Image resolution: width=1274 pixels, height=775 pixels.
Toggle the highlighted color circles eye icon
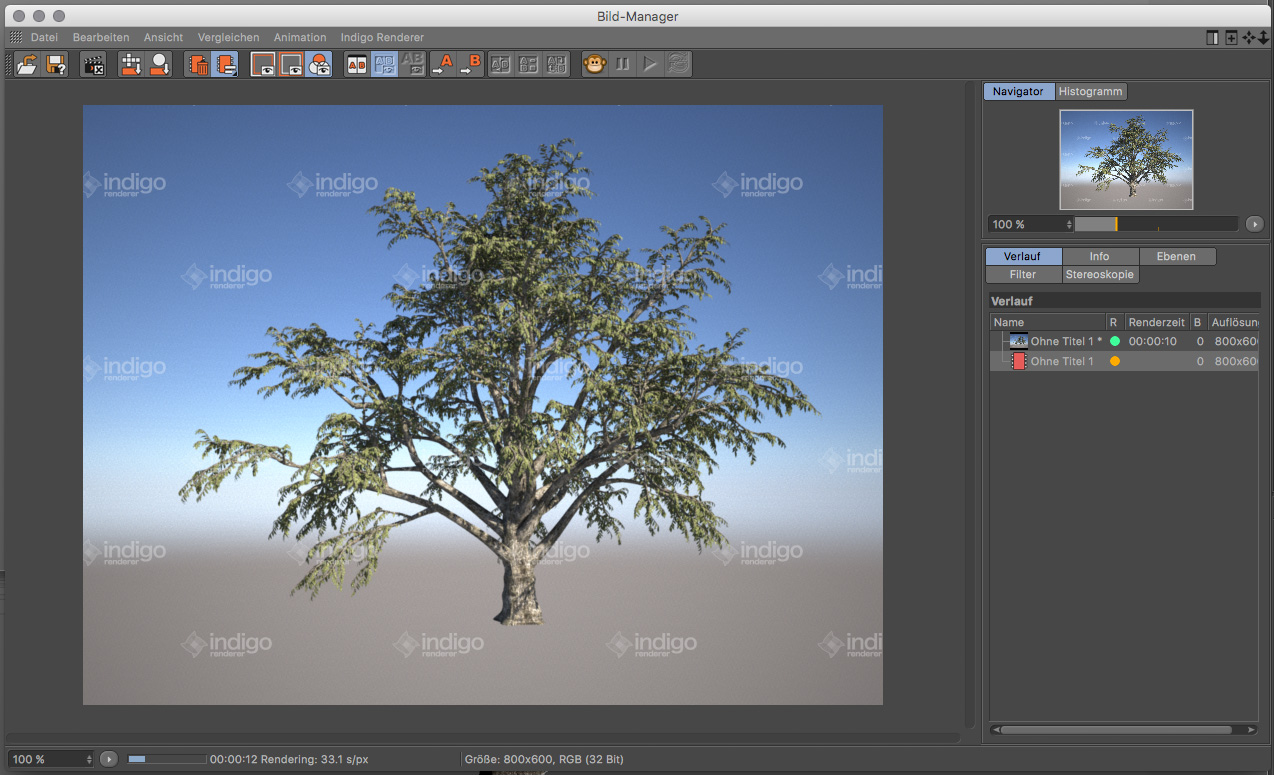319,65
